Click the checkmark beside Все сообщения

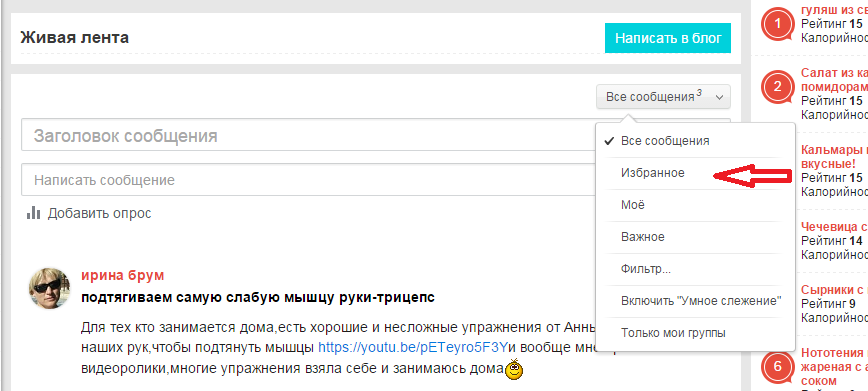pyautogui.click(x=609, y=141)
